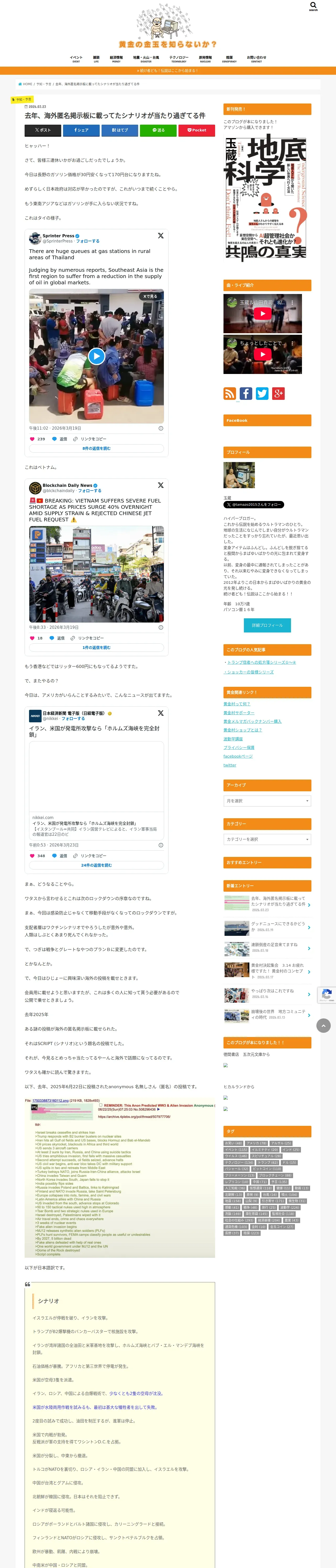Like the Sprinter Press tweet heart
336x1568 pixels.
pyautogui.click(x=32, y=439)
